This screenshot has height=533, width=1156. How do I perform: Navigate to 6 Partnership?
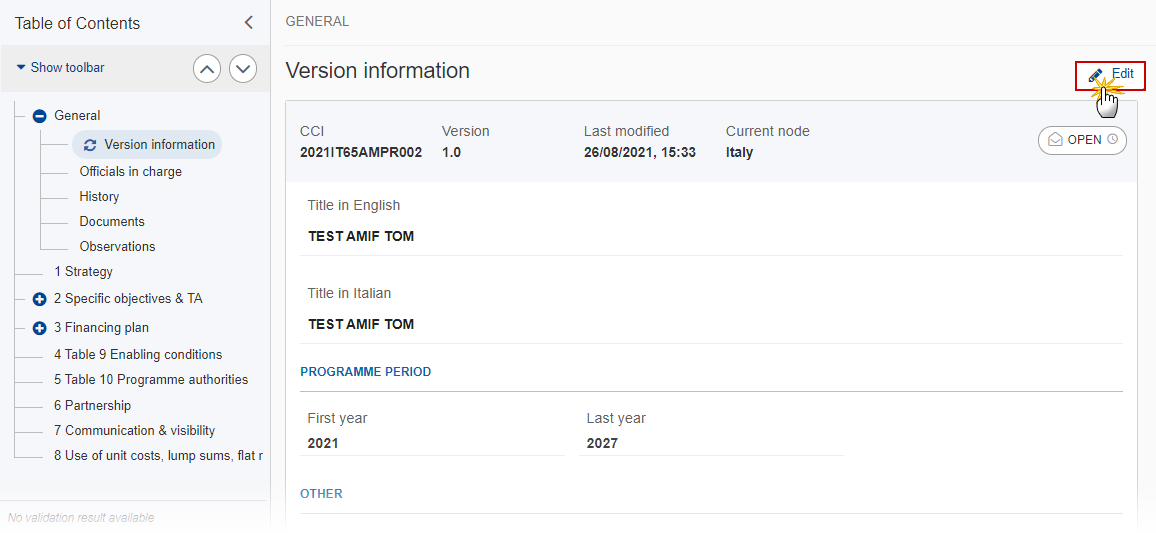tap(92, 406)
